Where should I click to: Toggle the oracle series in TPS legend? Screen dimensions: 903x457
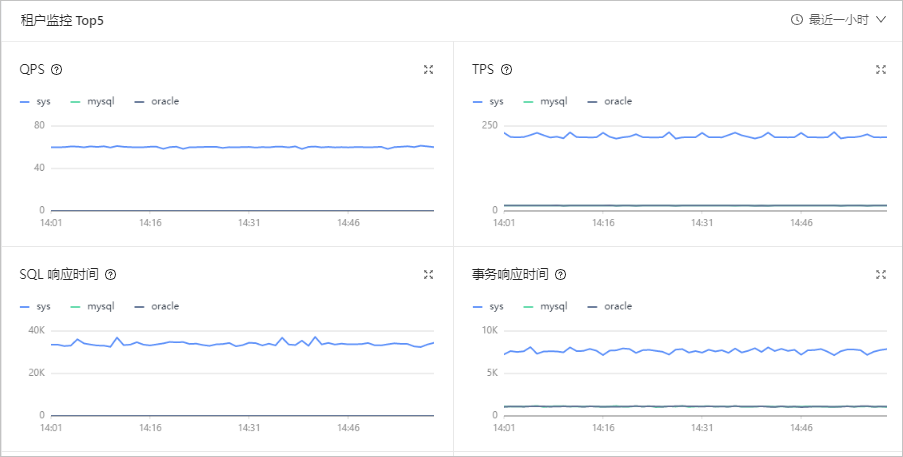pos(609,101)
